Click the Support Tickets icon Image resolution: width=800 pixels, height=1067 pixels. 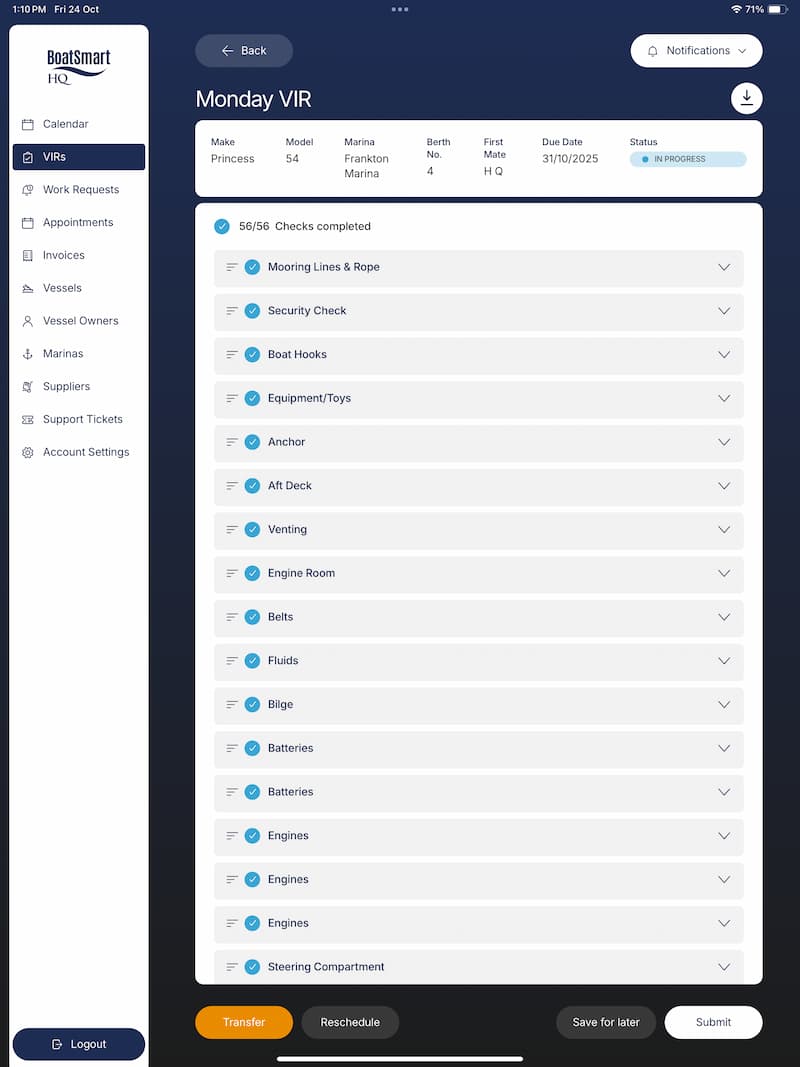[28, 420]
